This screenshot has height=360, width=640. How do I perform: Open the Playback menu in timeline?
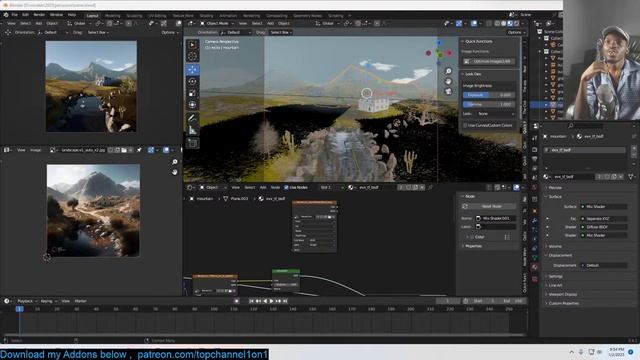coord(26,301)
